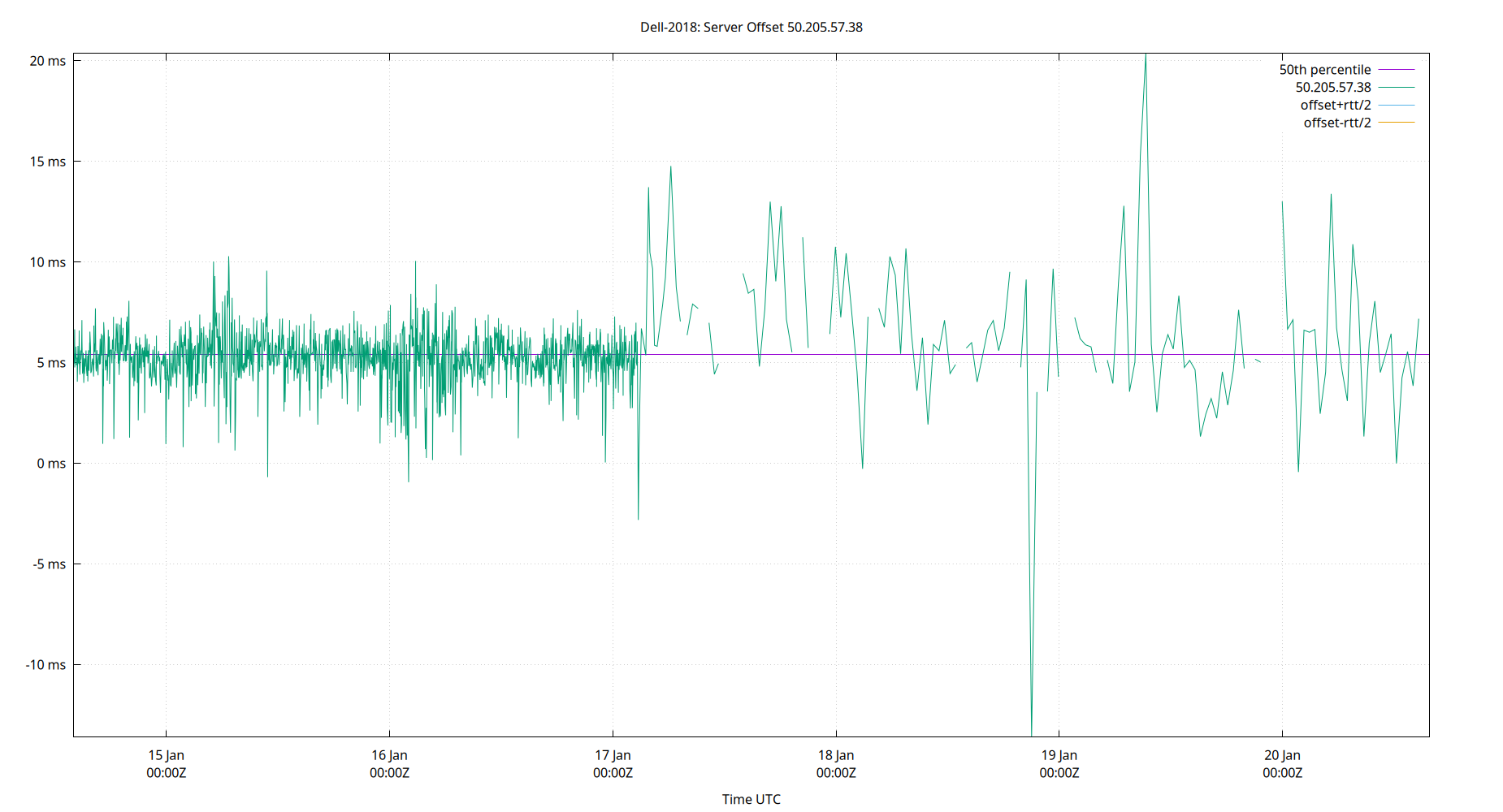The image size is (1503, 812).
Task: Select the "17 Jan" date tick label
Action: (x=613, y=754)
